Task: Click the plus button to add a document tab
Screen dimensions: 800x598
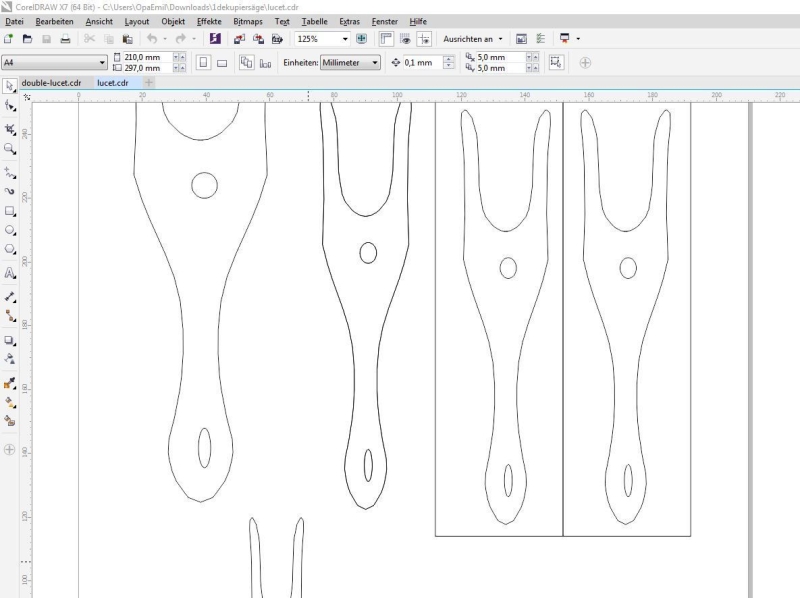Action: (148, 83)
